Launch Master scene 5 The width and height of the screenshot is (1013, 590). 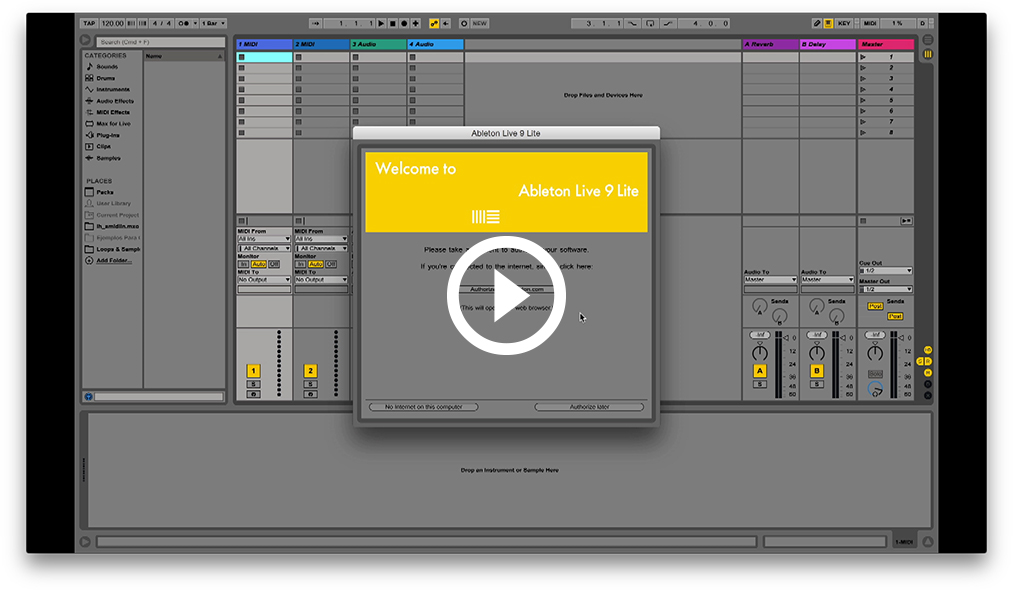863,100
